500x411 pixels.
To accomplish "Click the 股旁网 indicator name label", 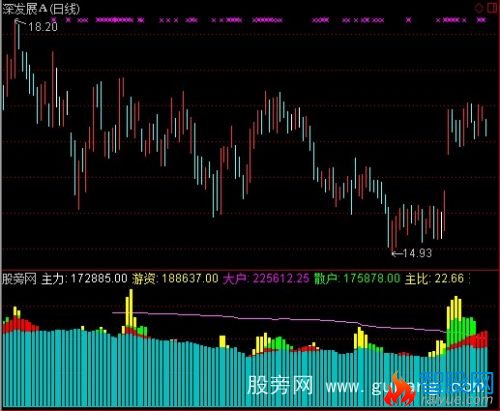I will [19, 279].
